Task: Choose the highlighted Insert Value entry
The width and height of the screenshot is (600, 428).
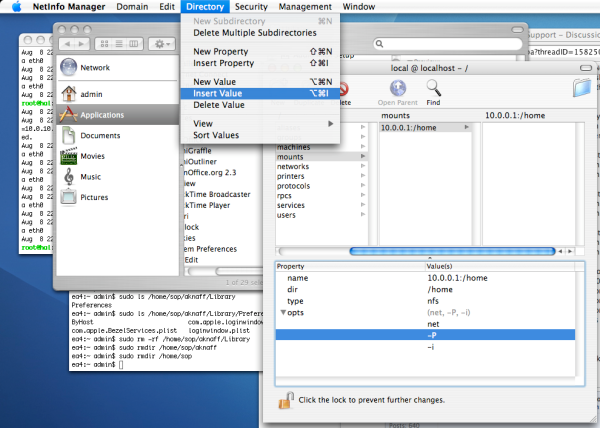Action: click(260, 93)
